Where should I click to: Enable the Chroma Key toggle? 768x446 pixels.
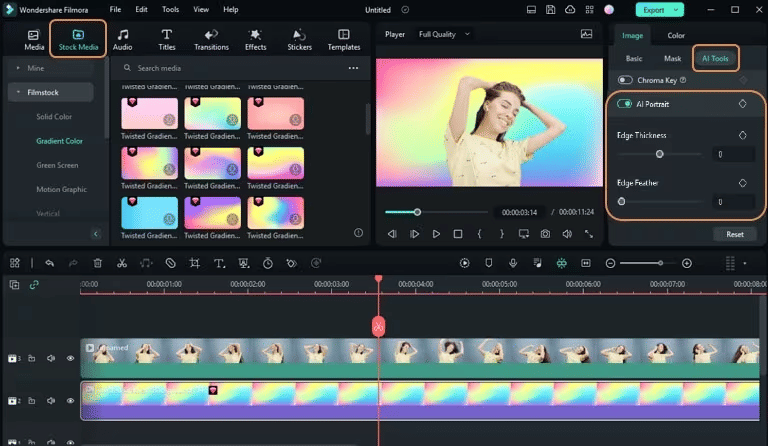coord(625,80)
